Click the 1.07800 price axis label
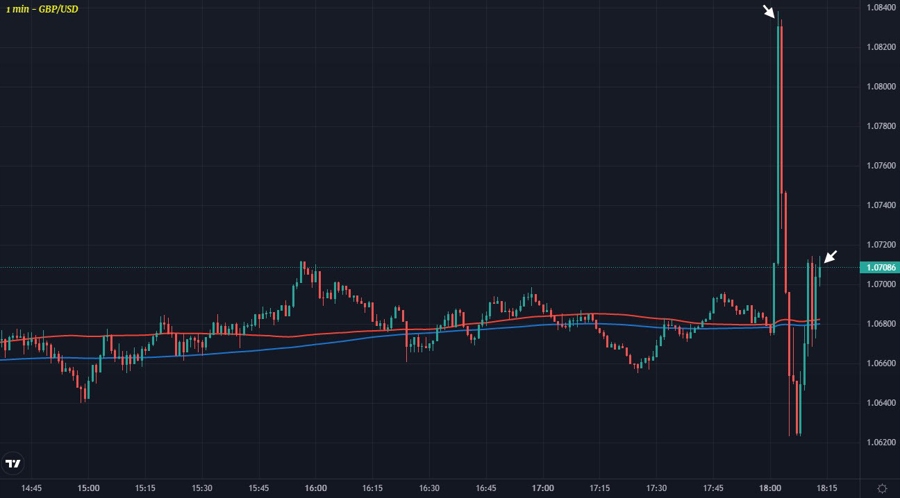The width and height of the screenshot is (900, 498). click(x=880, y=126)
